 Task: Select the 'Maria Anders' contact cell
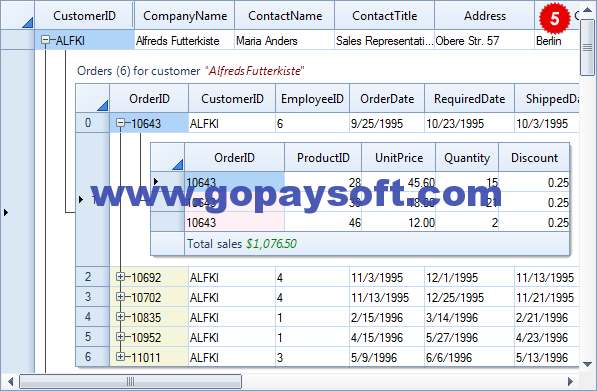point(285,40)
